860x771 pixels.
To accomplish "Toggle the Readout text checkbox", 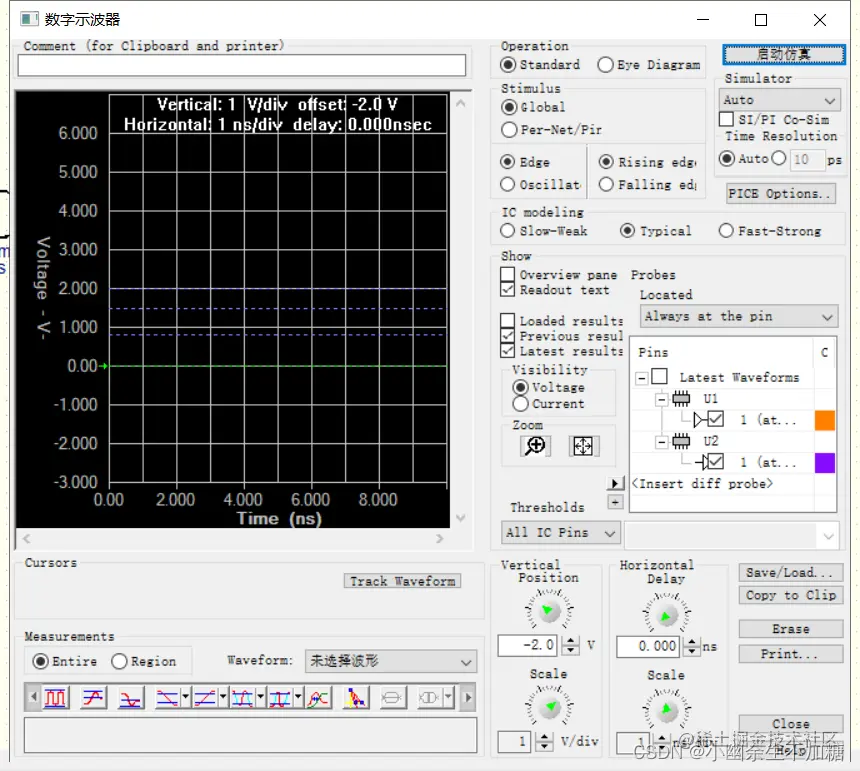I will (x=508, y=289).
